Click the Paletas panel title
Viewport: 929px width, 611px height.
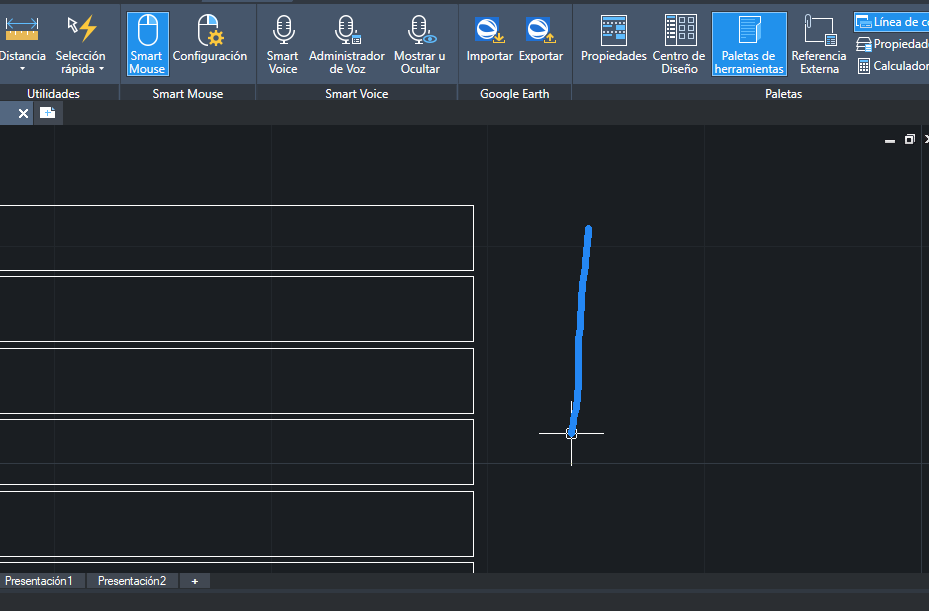pos(783,94)
